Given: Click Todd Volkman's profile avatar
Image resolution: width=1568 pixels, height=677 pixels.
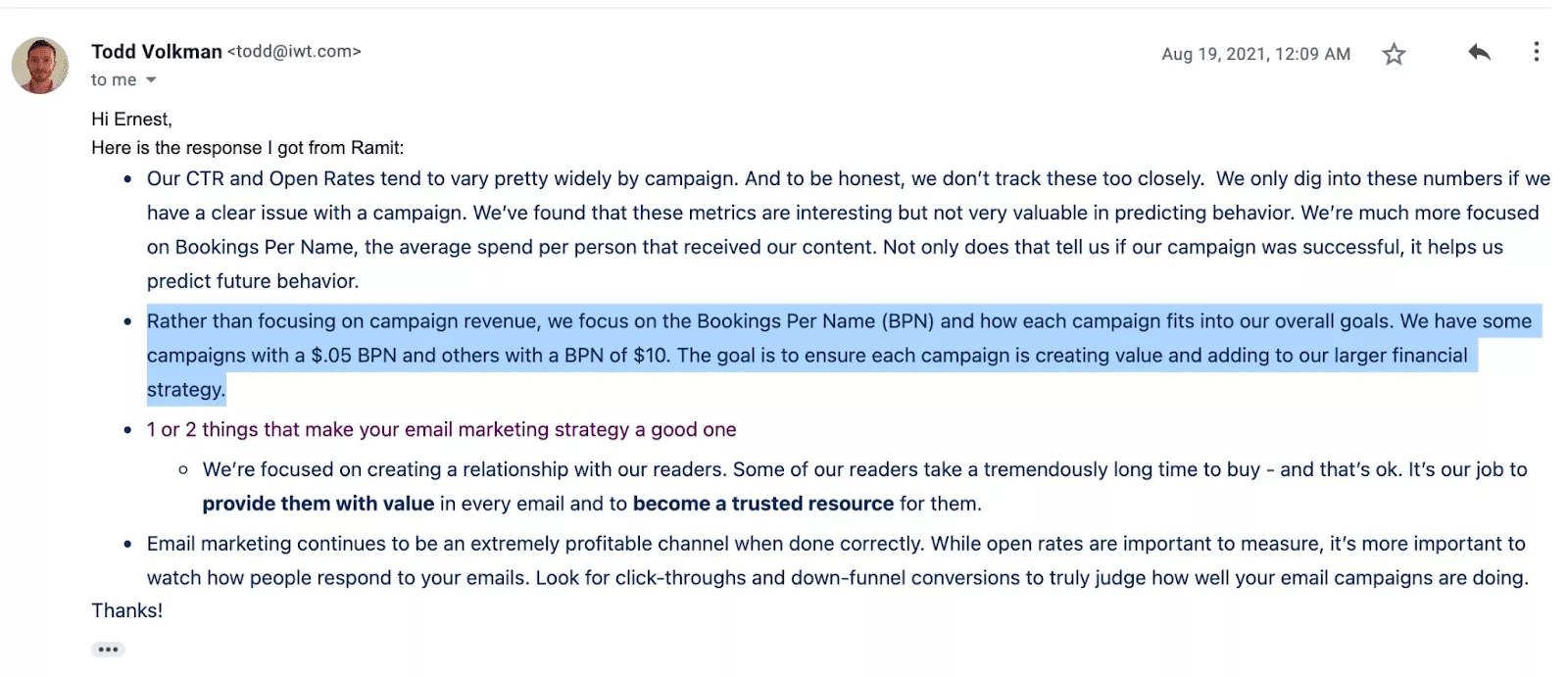Looking at the screenshot, I should (x=40, y=66).
